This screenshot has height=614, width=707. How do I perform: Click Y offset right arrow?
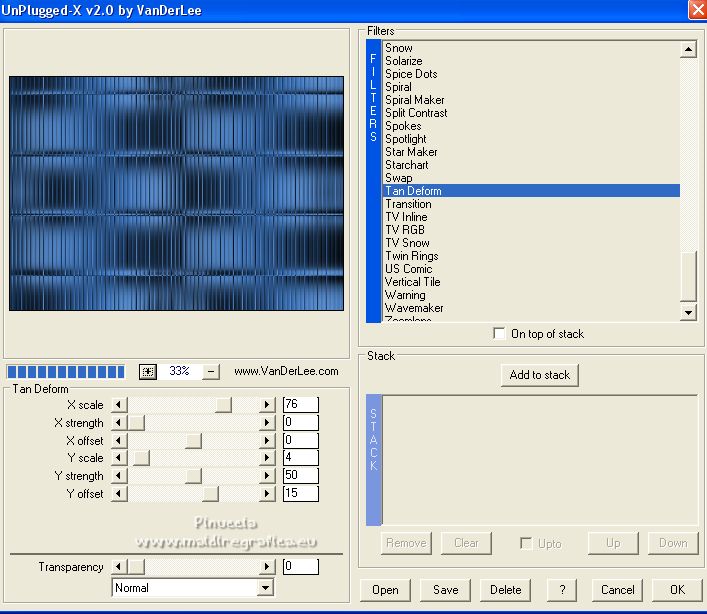266,494
